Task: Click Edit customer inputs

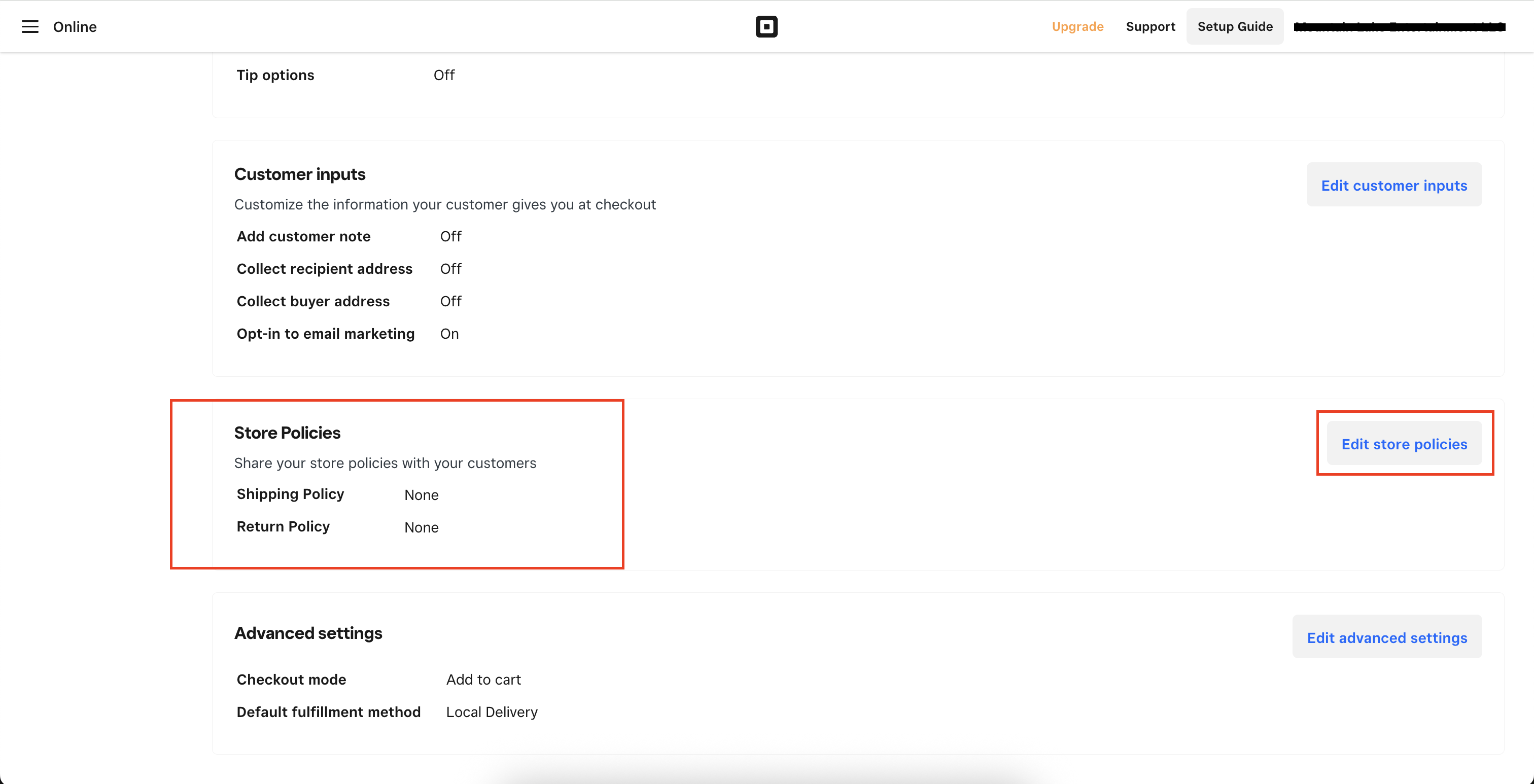Action: [x=1394, y=185]
